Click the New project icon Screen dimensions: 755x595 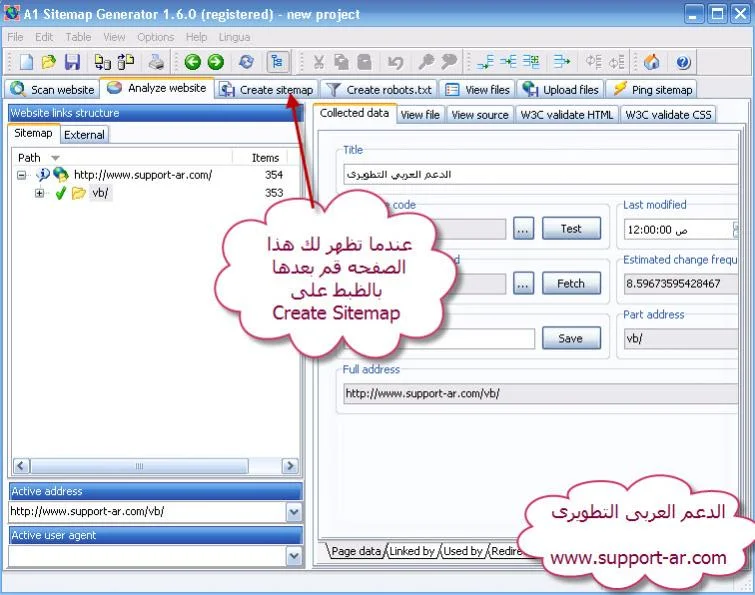[26, 62]
